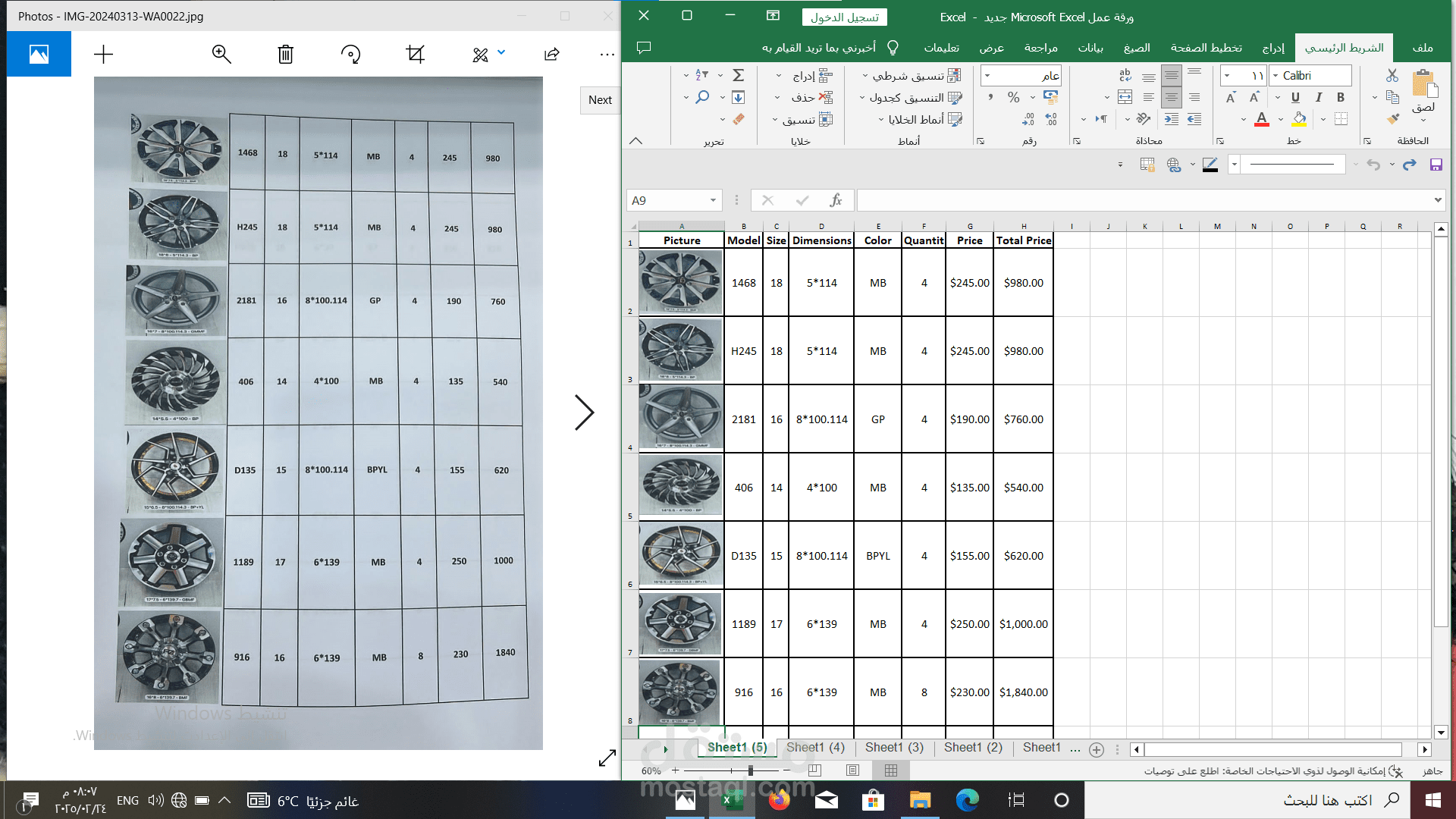Click the Fill down arrow icon

[x=738, y=97]
